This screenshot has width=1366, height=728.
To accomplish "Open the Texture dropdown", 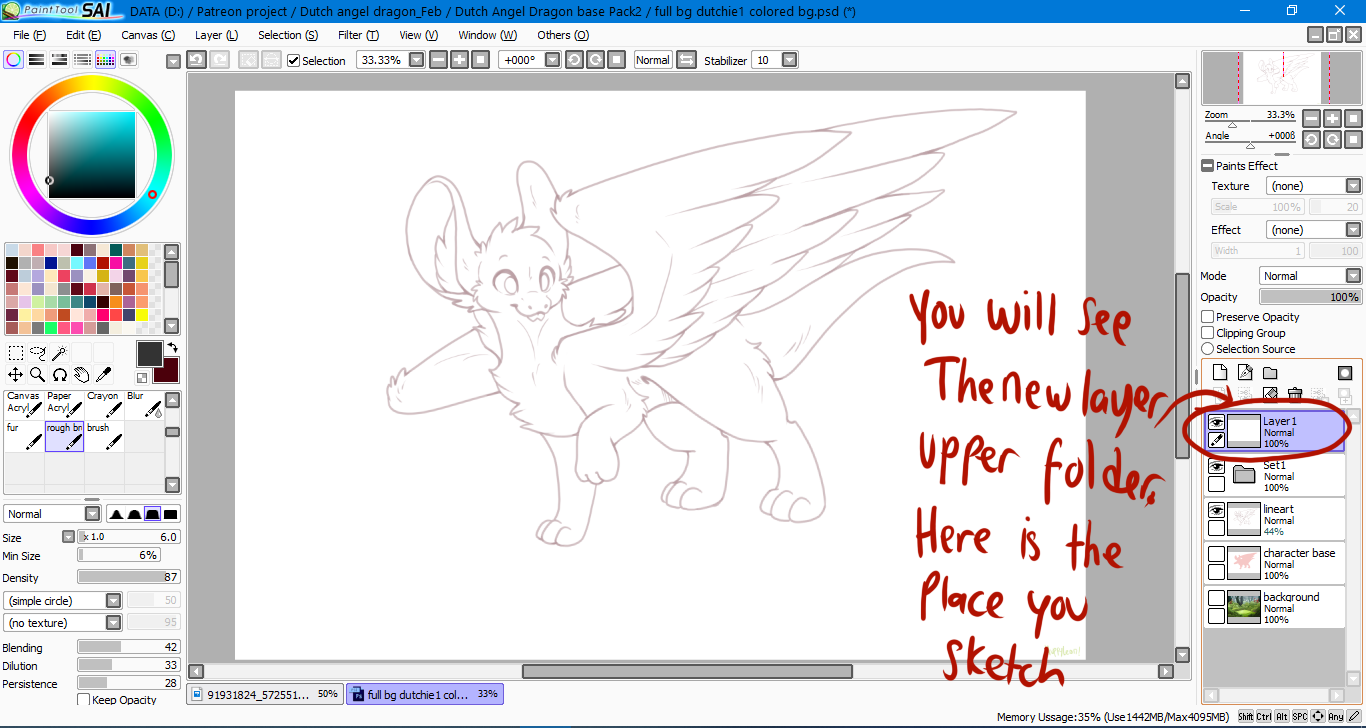I will (x=1354, y=186).
